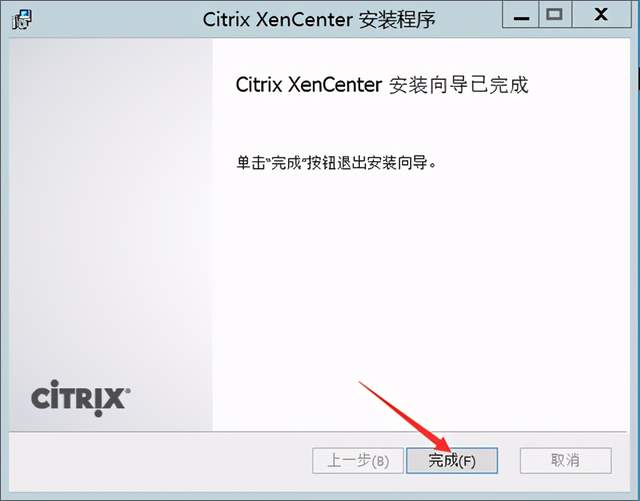
Task: Close the installer with the X button
Action: click(601, 15)
